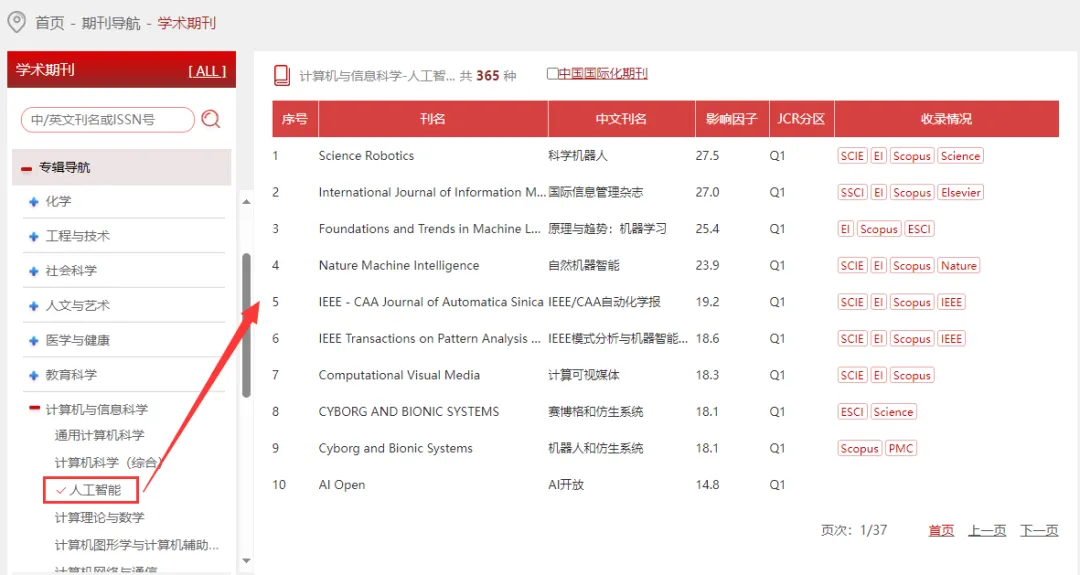This screenshot has width=1080, height=575.
Task: Select 计算机图形学与计算机辅助 subcategory
Action: pyautogui.click(x=137, y=545)
